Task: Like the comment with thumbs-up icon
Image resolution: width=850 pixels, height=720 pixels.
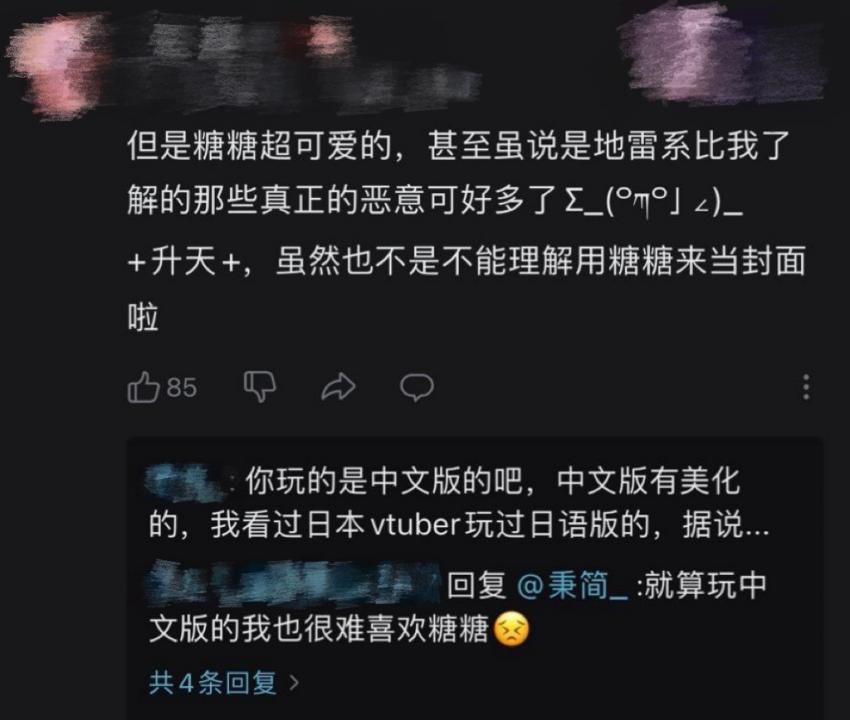Action: pos(143,387)
